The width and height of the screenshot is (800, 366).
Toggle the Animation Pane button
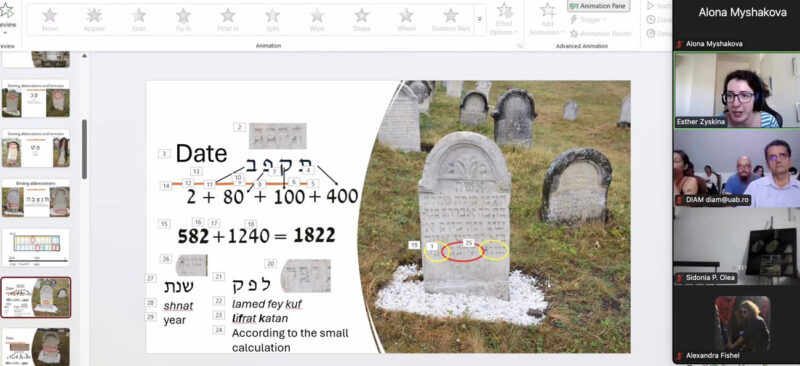(x=598, y=6)
